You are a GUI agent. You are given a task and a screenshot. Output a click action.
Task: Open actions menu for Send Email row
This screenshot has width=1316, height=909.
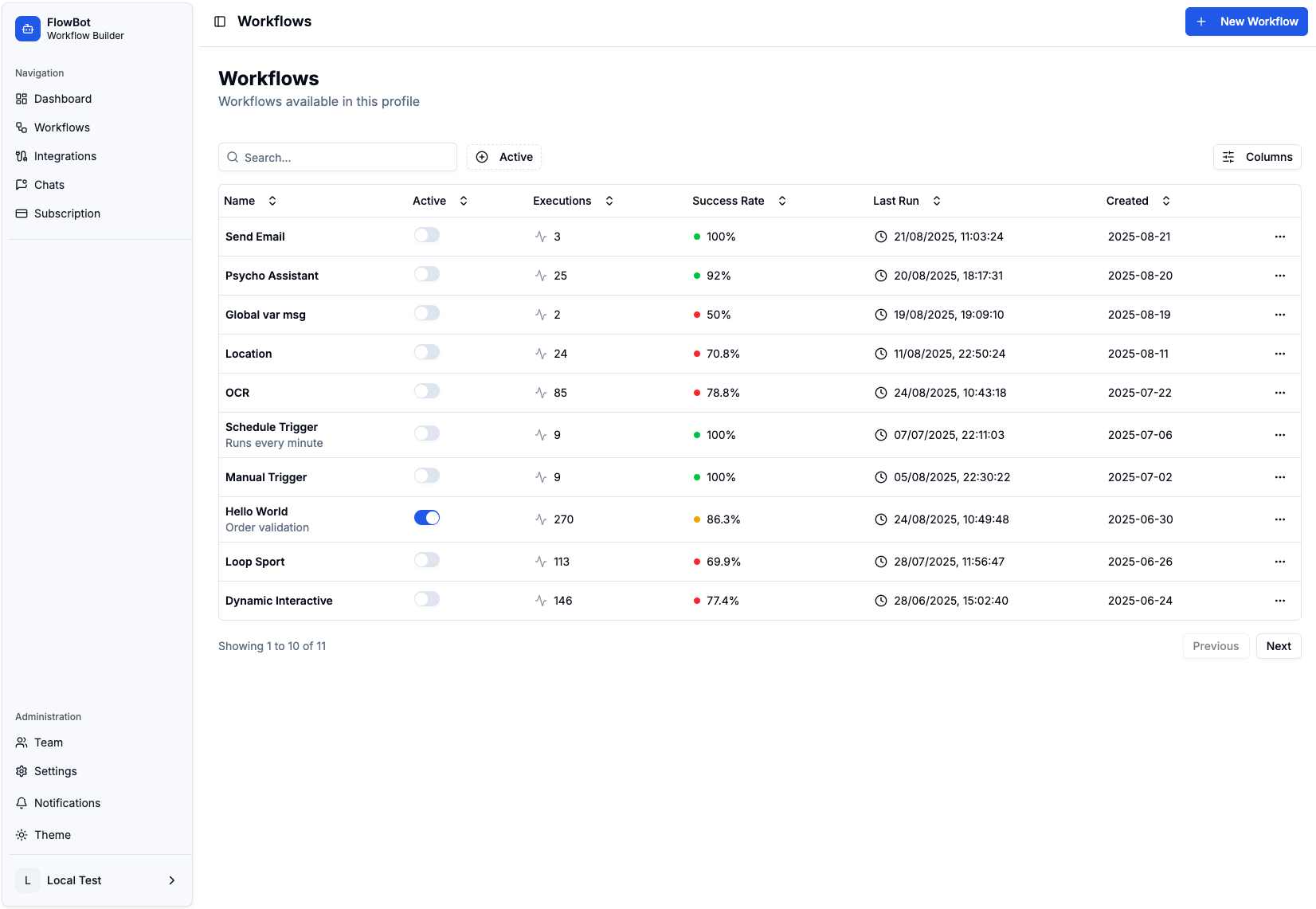click(x=1279, y=237)
